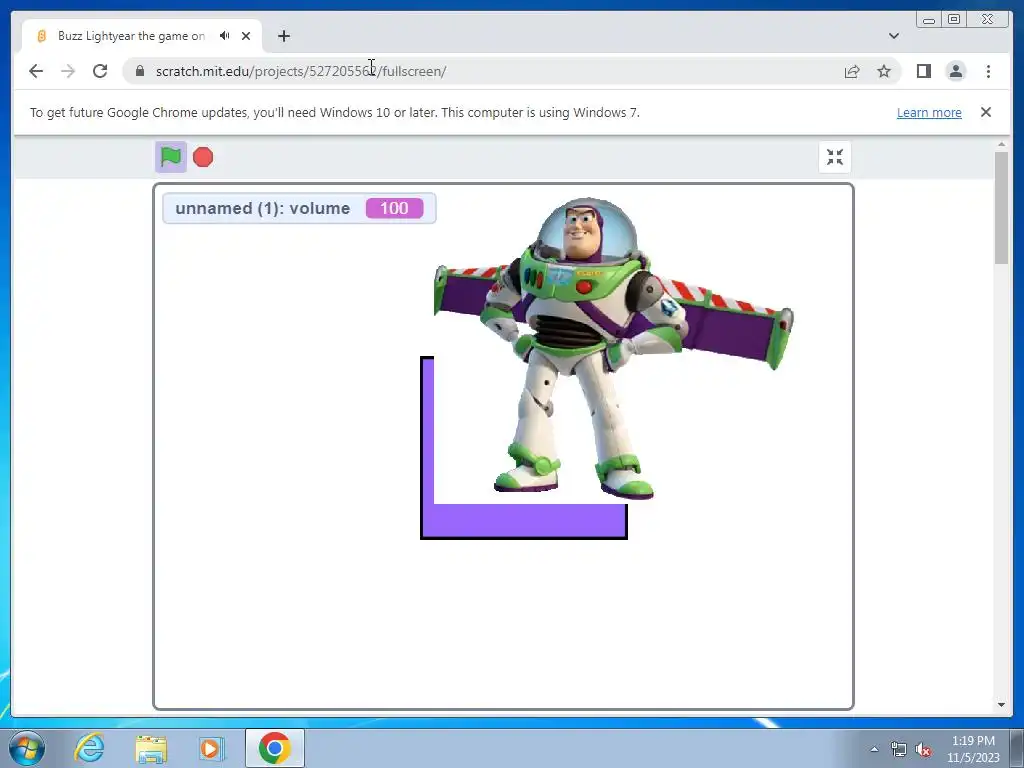Reload the Scratch project page
The image size is (1024, 768).
(x=100, y=71)
